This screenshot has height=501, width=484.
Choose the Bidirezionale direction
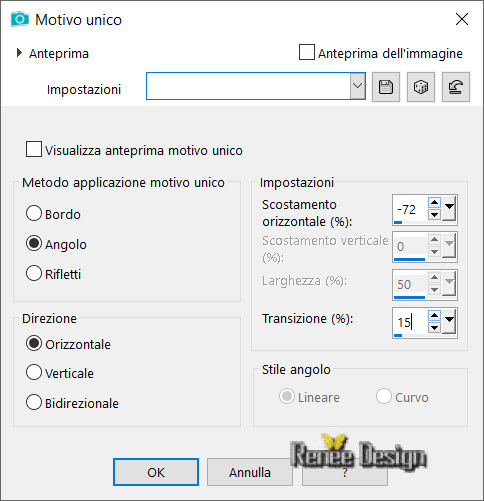[34, 402]
